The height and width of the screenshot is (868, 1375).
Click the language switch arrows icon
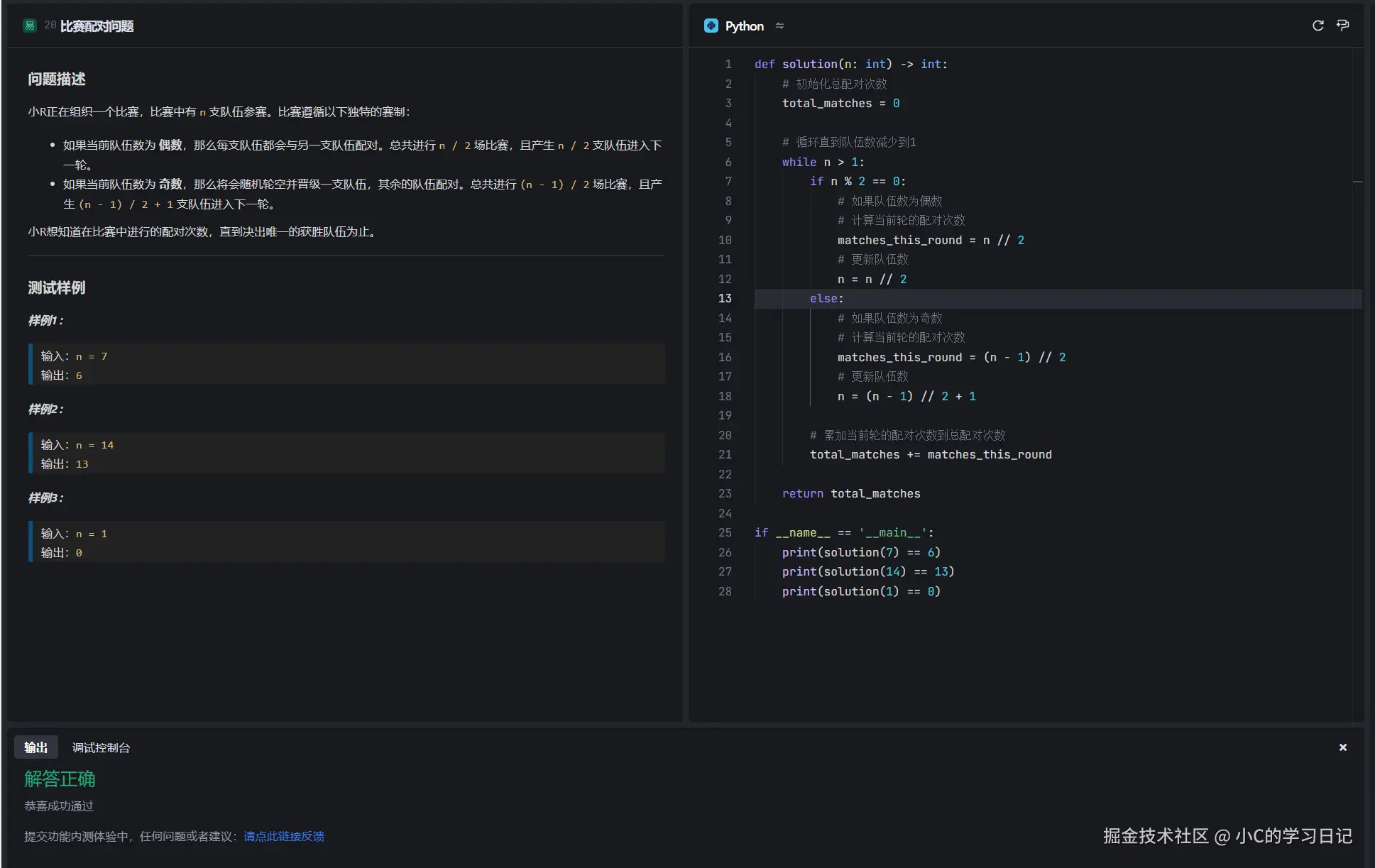pos(779,26)
